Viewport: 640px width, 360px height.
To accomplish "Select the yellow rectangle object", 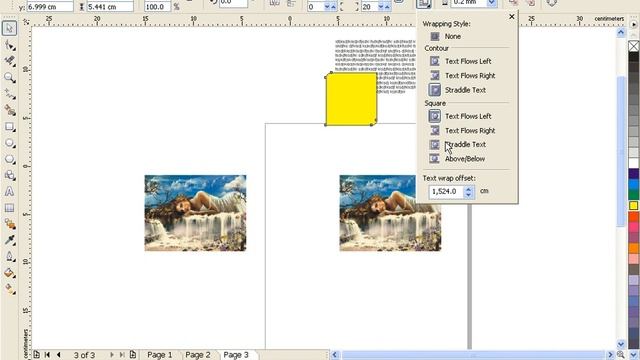I will point(351,99).
